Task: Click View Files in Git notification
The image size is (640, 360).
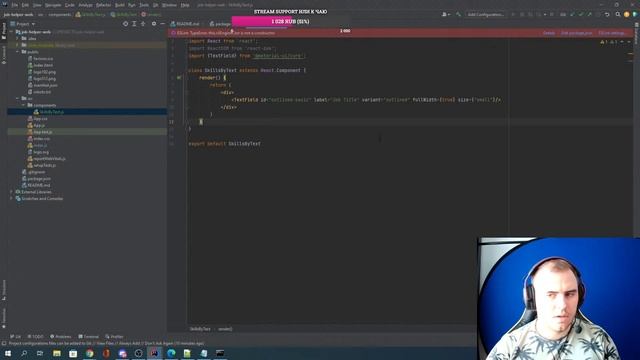Action: tap(105, 344)
